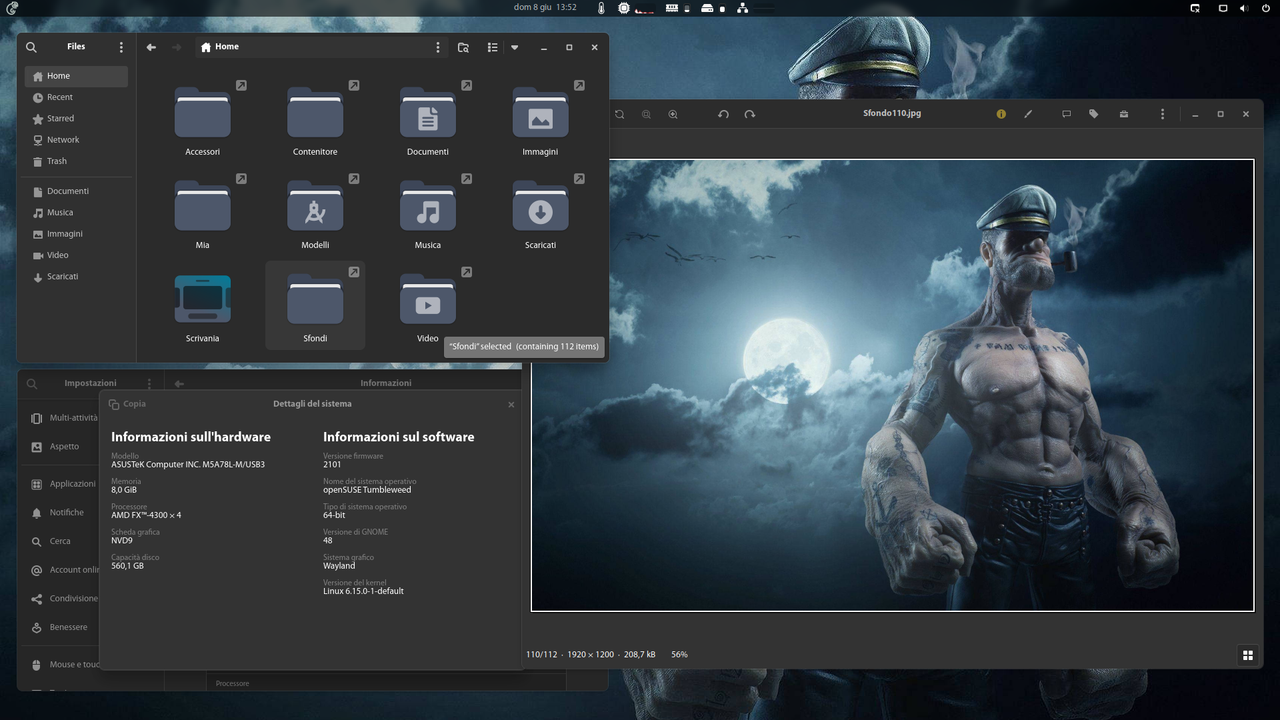Viewport: 1280px width, 720px height.
Task: Close the Dettagli del sistema dialog
Action: point(511,405)
